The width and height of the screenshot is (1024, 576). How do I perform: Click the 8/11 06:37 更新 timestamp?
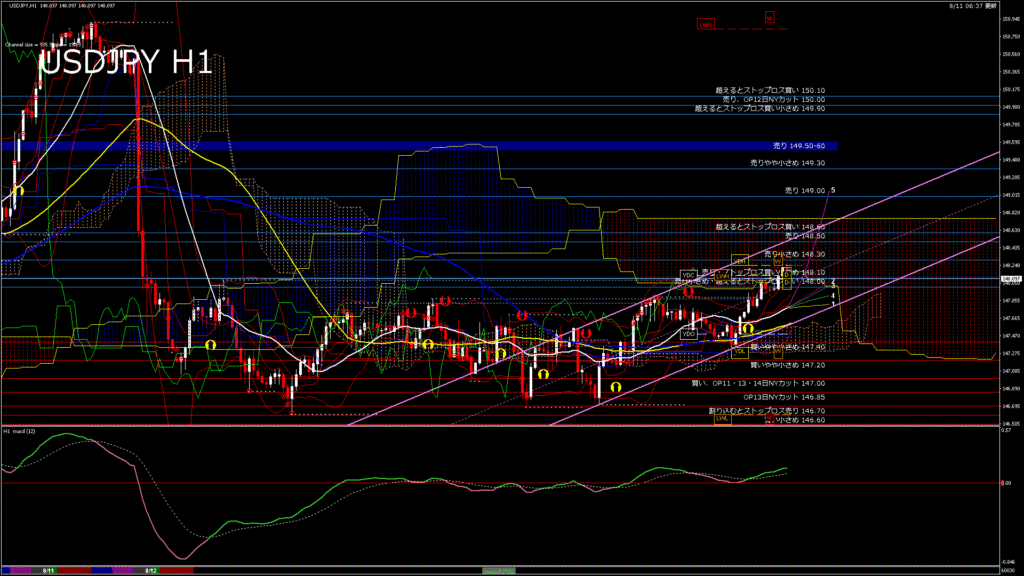point(975,6)
